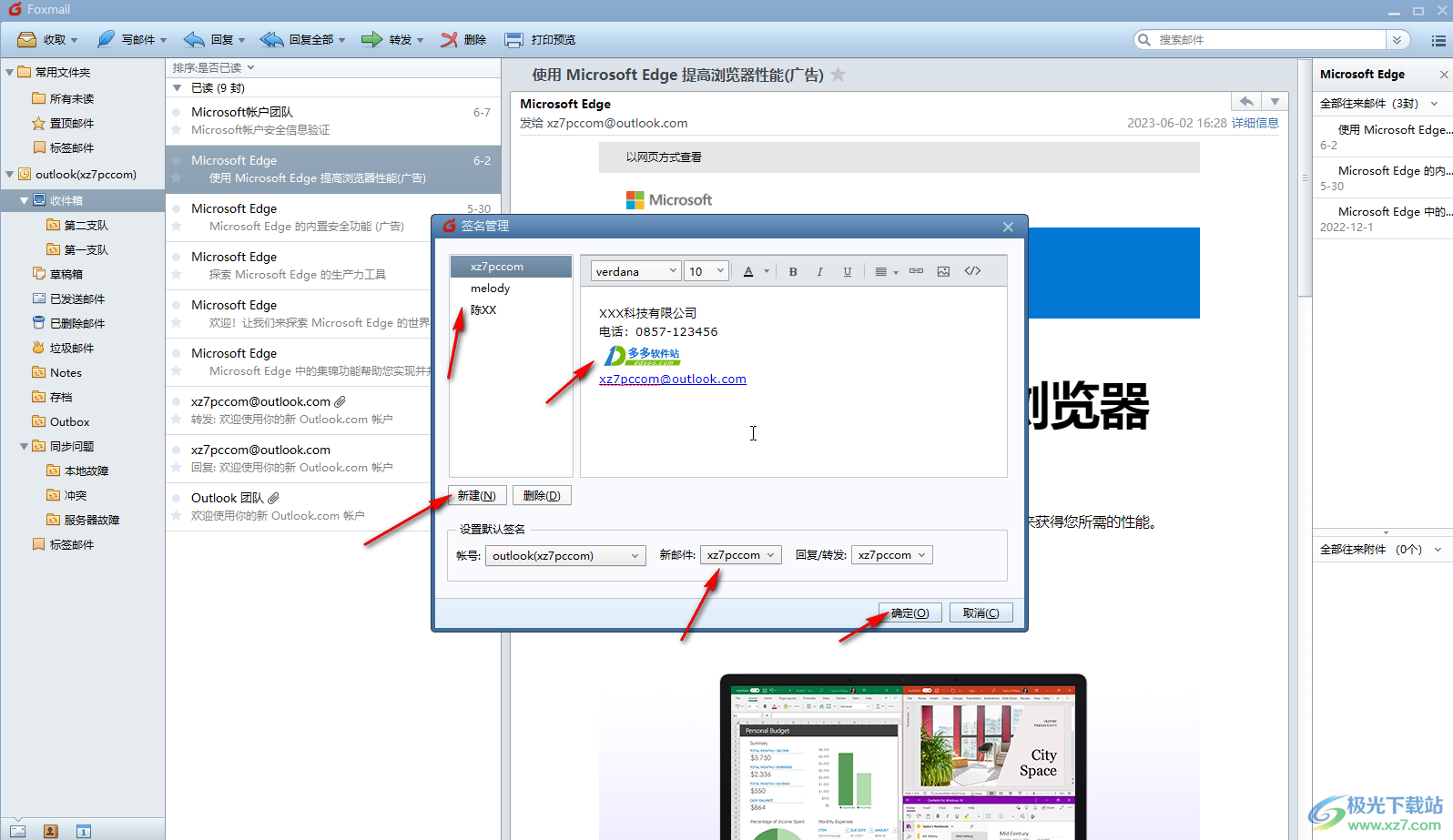Image resolution: width=1453 pixels, height=840 pixels.
Task: Click the signature text editing area
Action: pyautogui.click(x=794, y=381)
